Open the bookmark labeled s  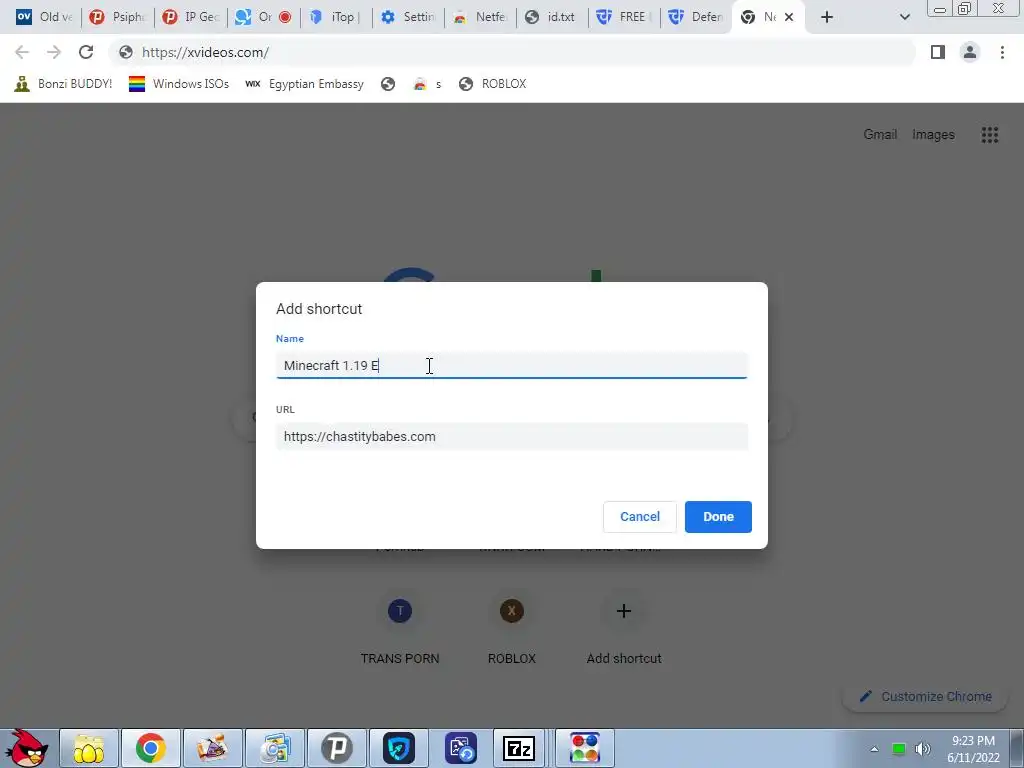click(428, 84)
